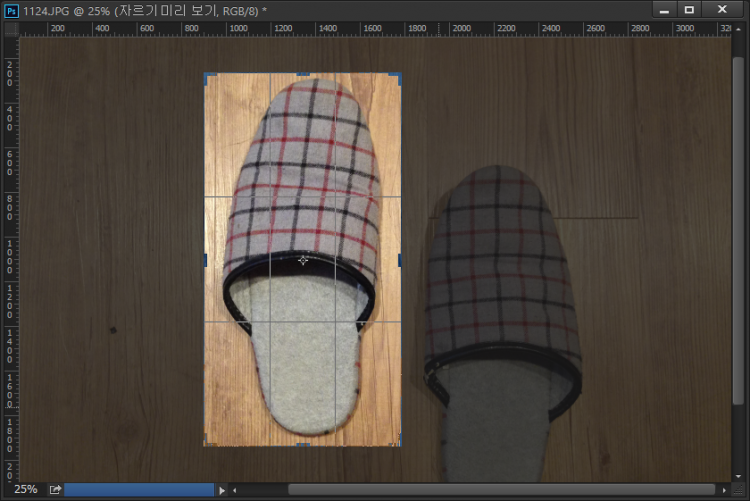
Task: Click the blue status bar info area
Action: click(x=138, y=490)
